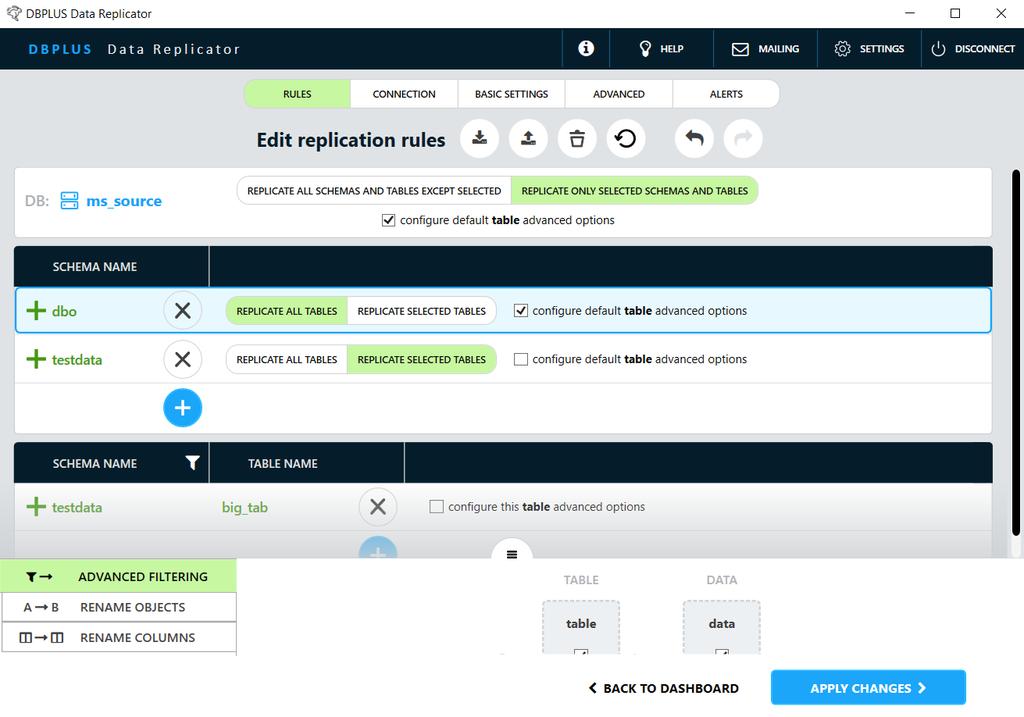The height and width of the screenshot is (717, 1024).
Task: Click the table box under TABLE
Action: tap(581, 627)
